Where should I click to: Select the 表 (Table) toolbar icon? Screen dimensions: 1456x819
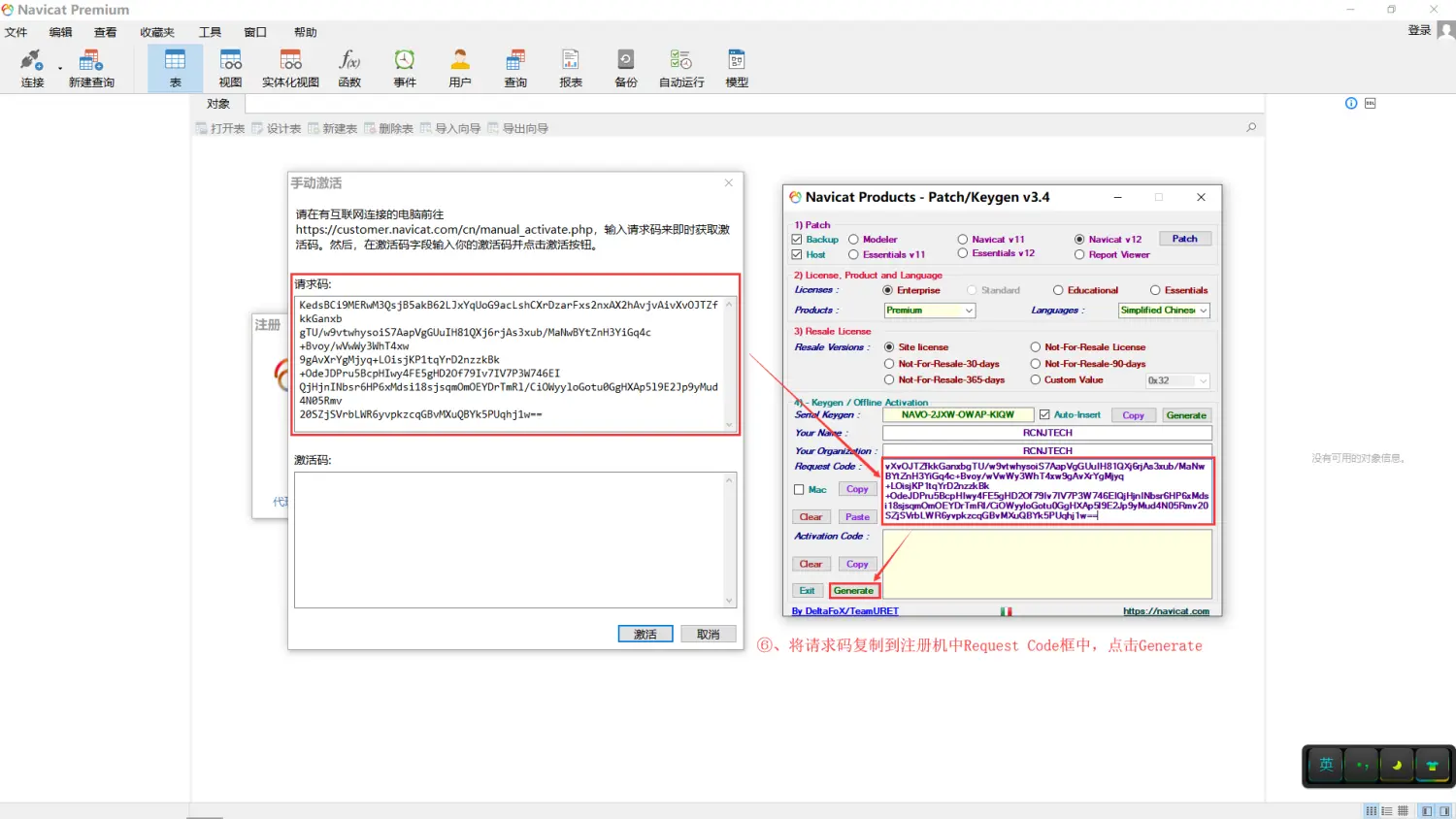tap(175, 68)
